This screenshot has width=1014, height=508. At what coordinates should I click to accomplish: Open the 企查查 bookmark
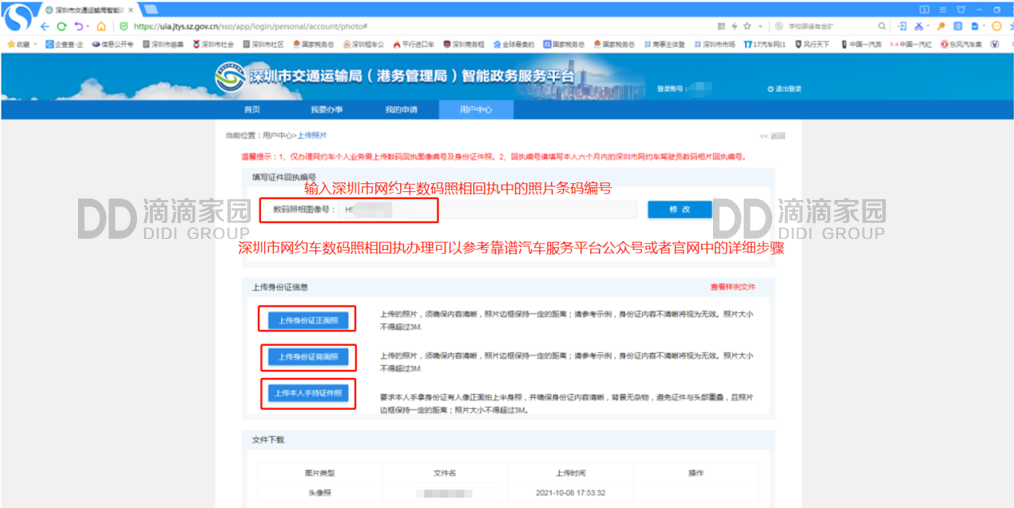65,44
